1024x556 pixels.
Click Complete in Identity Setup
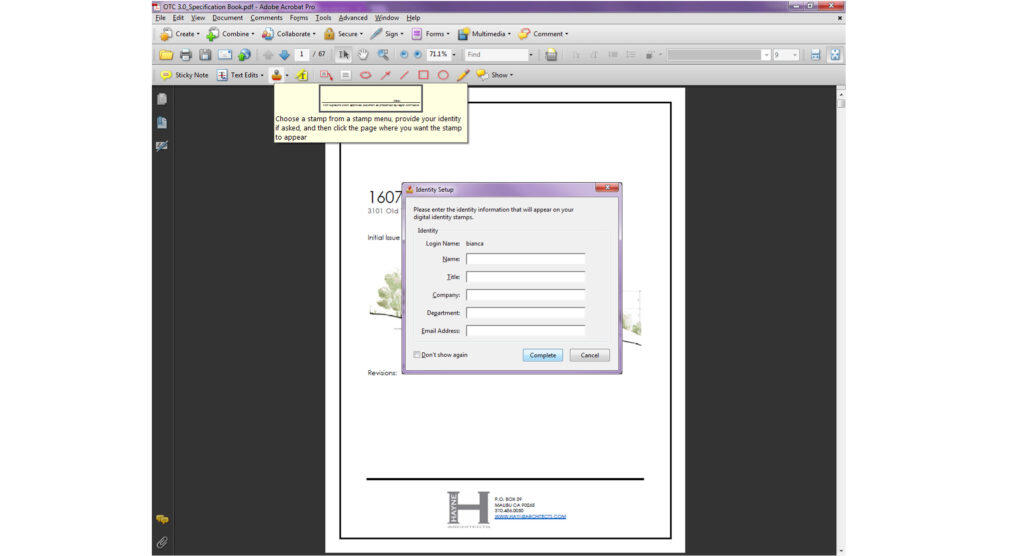click(x=543, y=355)
